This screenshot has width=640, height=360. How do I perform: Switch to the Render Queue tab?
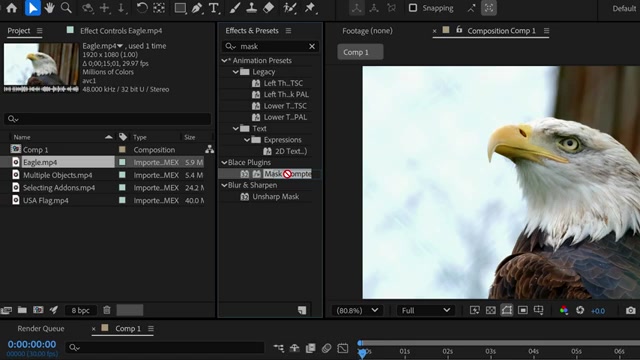coord(41,328)
